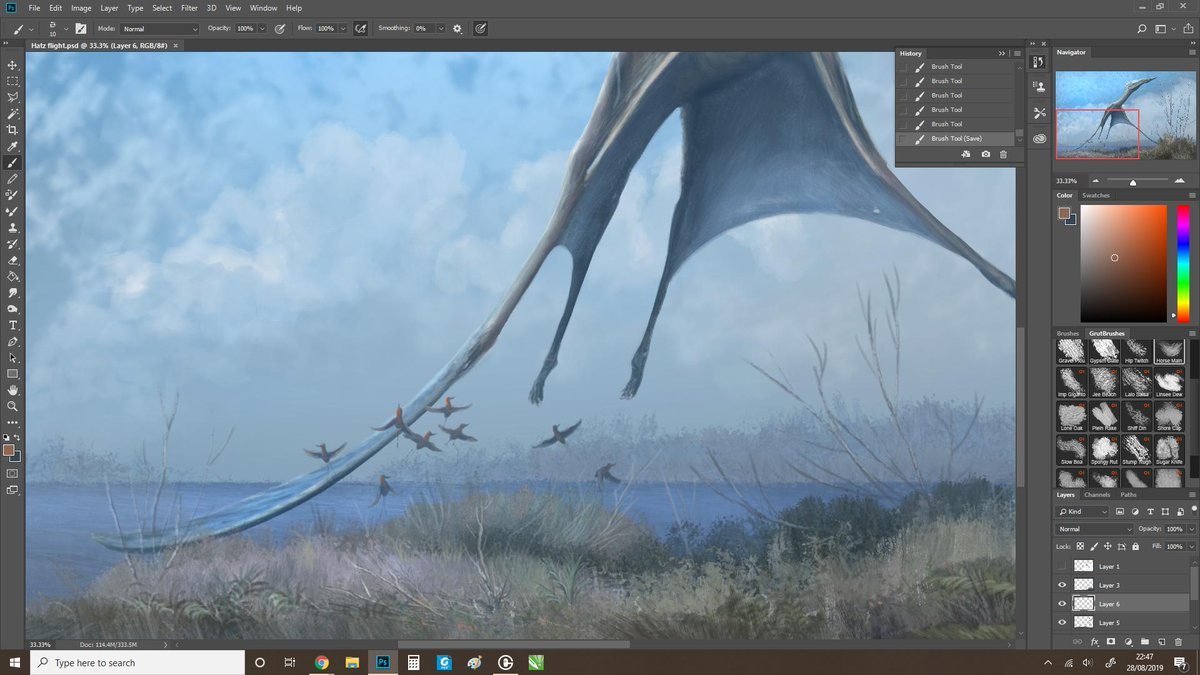
Task: Open Chrome from the taskbar
Action: click(321, 662)
